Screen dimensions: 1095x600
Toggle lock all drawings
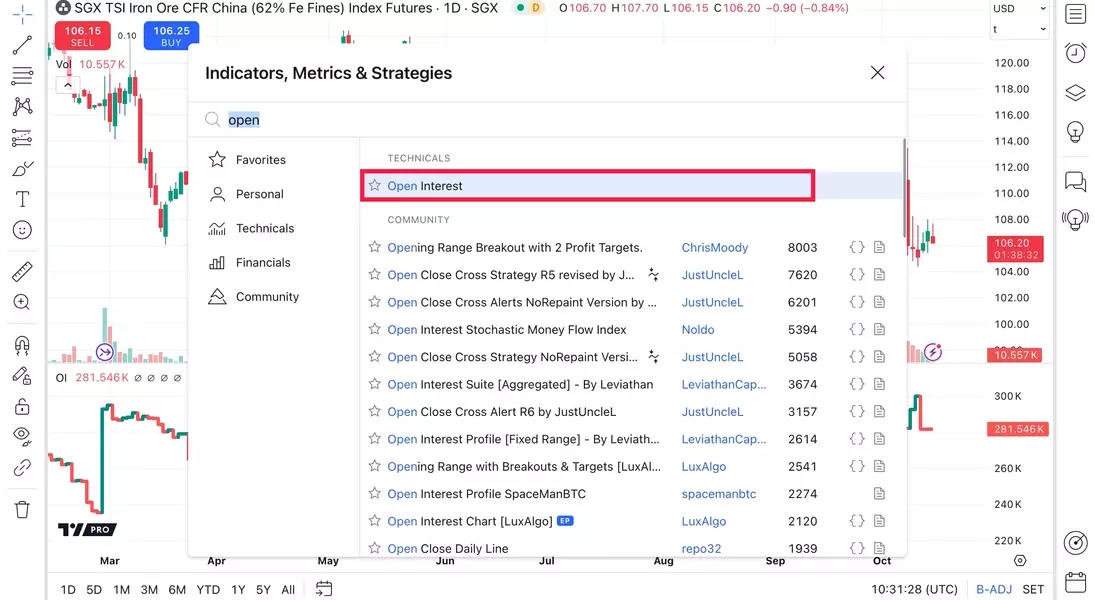[22, 407]
